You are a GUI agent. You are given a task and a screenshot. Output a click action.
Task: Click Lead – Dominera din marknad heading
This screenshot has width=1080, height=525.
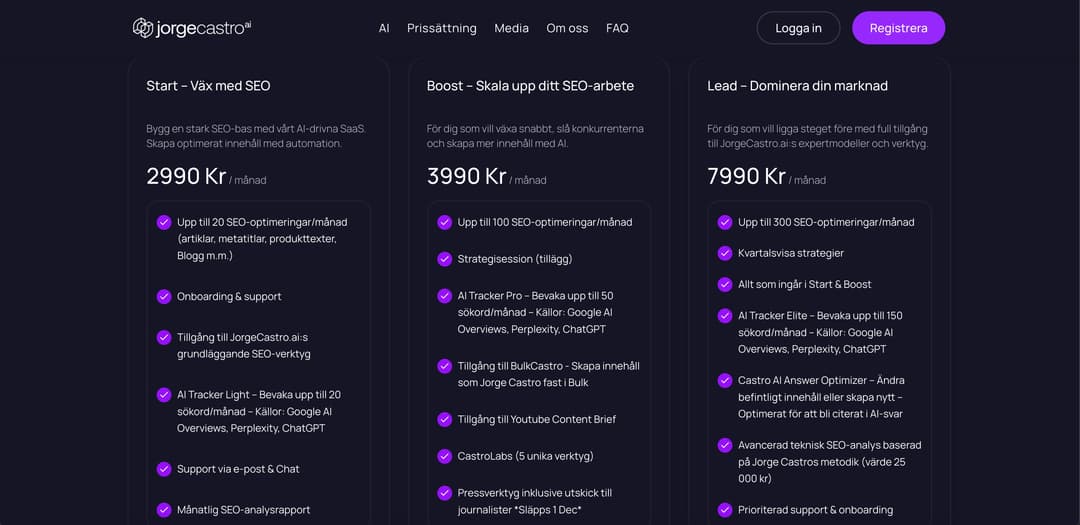798,86
